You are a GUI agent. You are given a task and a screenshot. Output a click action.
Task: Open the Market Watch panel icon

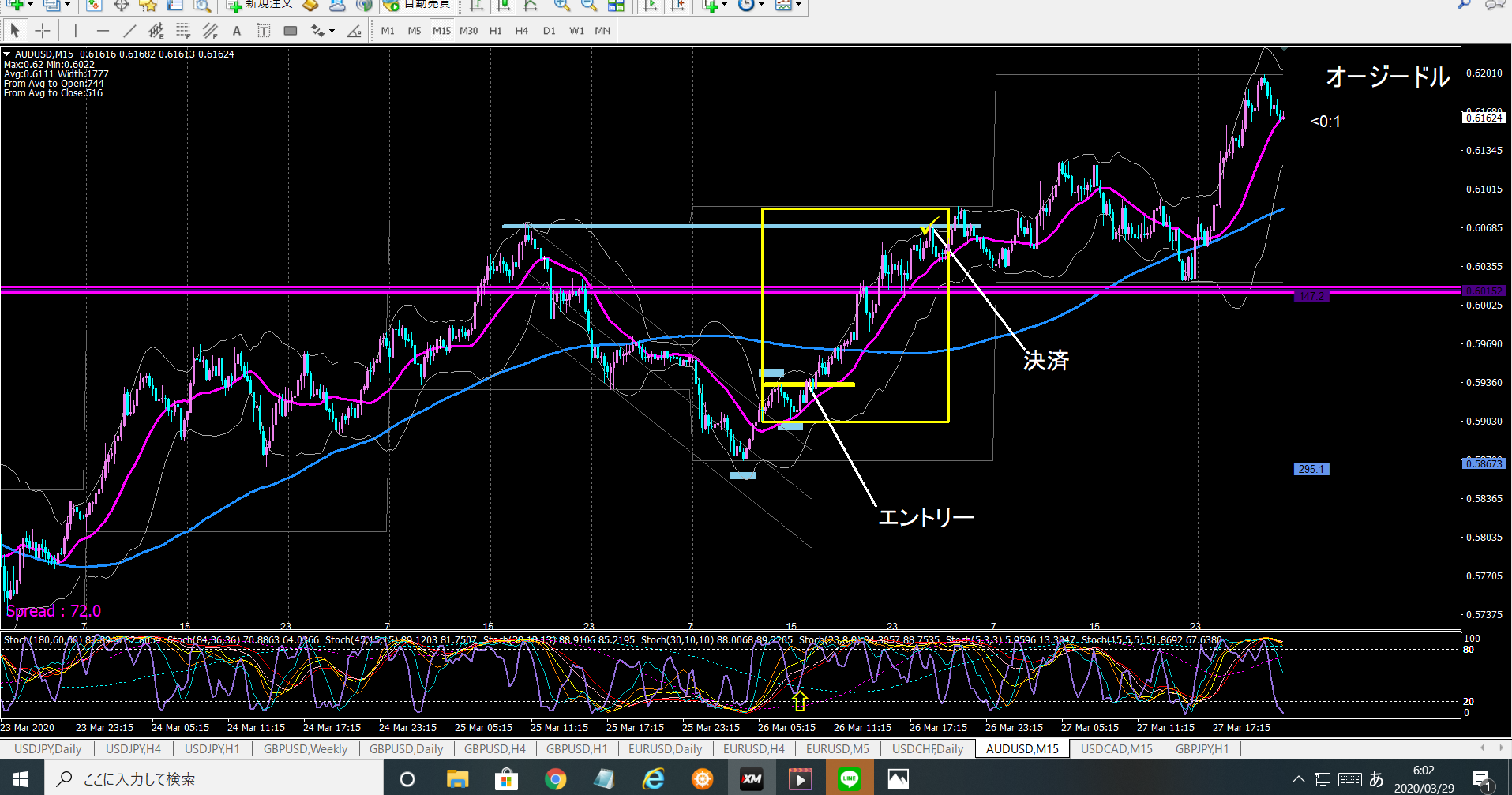94,5
